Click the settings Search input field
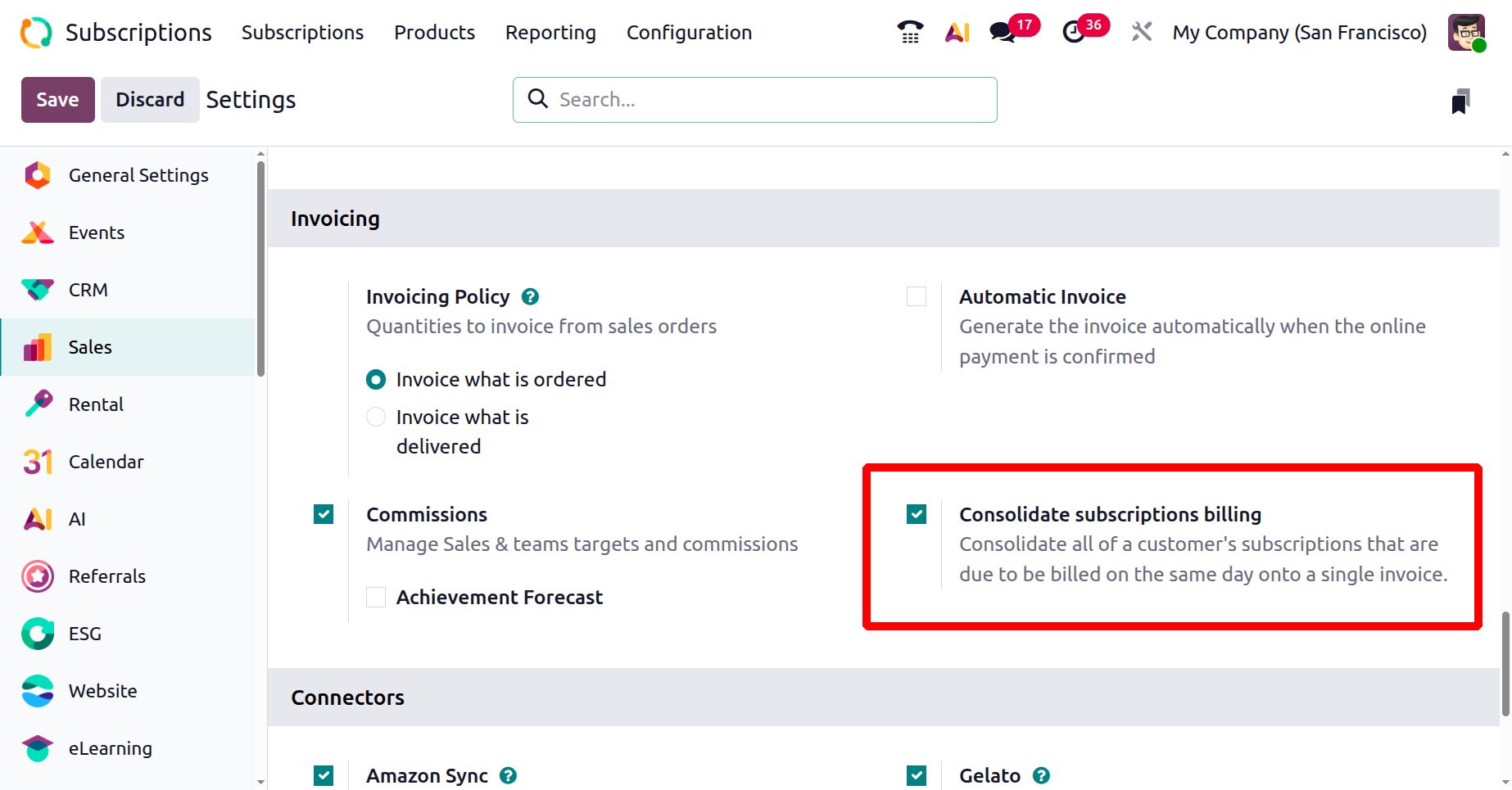Viewport: 1512px width, 790px height. click(x=770, y=100)
